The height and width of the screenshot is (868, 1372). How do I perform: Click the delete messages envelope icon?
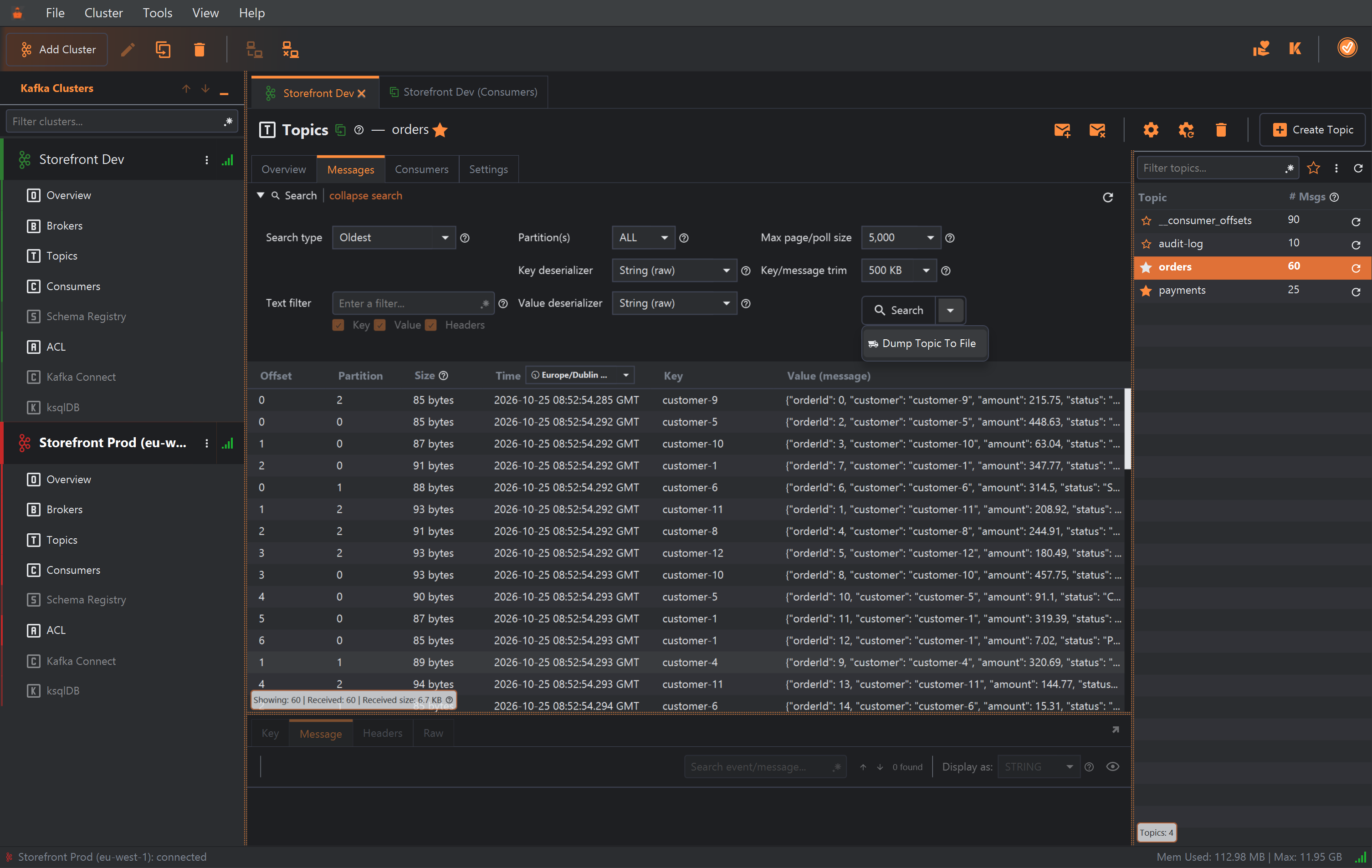(x=1097, y=130)
